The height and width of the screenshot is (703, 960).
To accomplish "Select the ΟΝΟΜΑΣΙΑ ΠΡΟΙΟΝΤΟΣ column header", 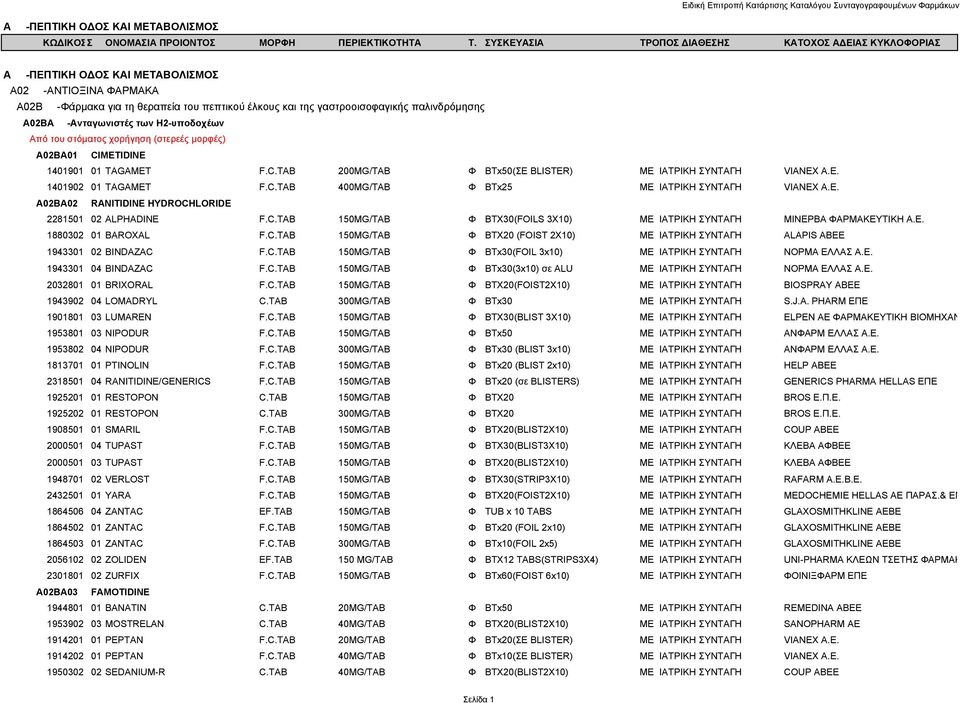I will tap(160, 43).
